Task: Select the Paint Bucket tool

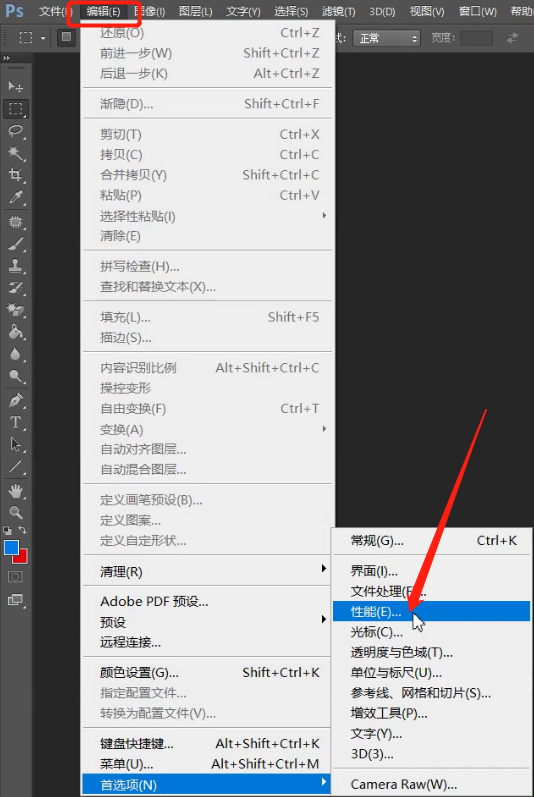Action: (16, 332)
